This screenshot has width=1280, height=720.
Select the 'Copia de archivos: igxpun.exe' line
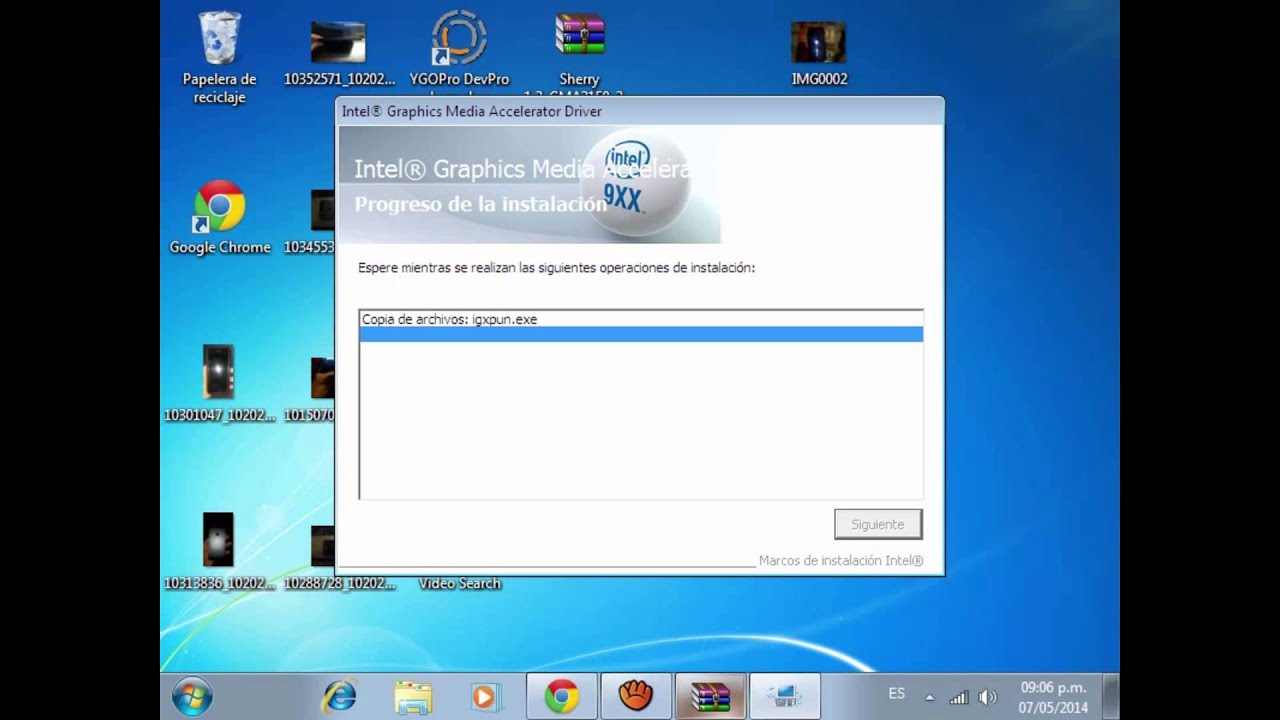click(640, 319)
